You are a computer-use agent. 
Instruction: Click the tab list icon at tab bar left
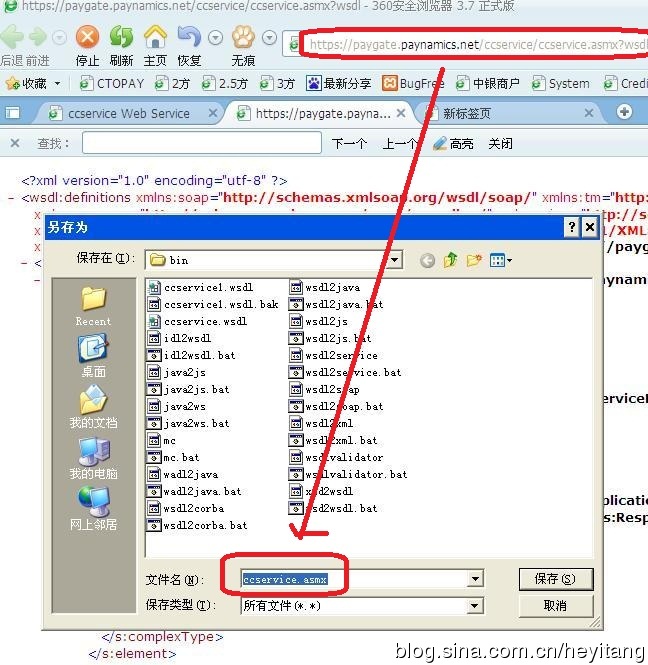(12, 113)
